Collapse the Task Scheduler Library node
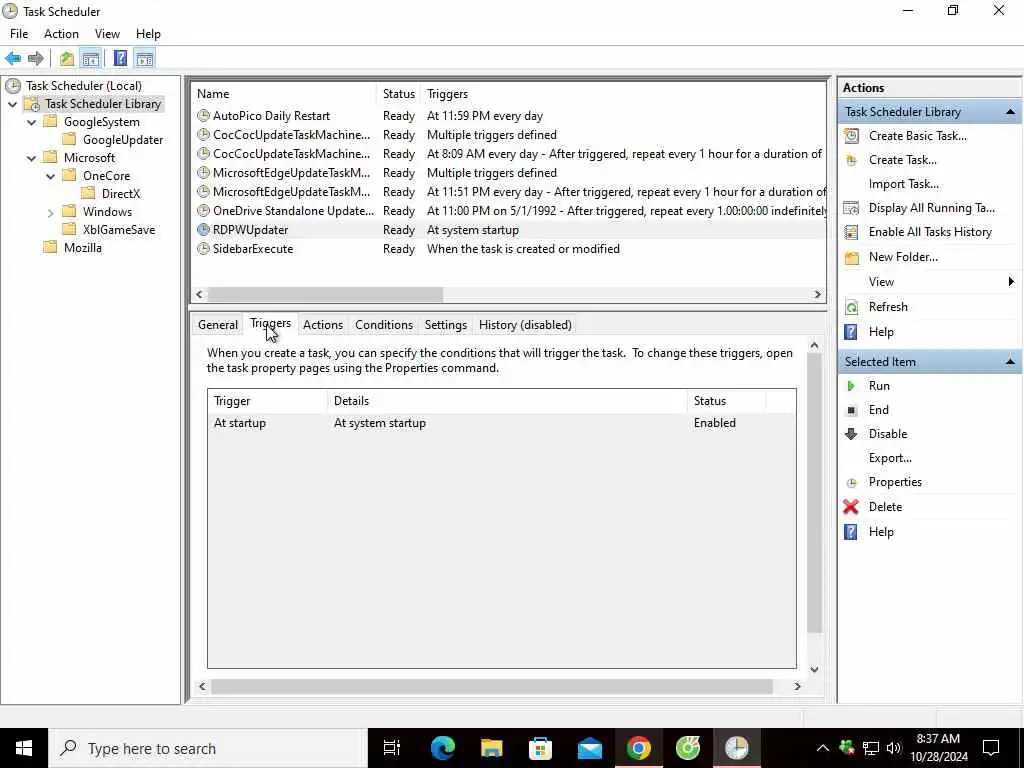The image size is (1024, 768). [12, 104]
